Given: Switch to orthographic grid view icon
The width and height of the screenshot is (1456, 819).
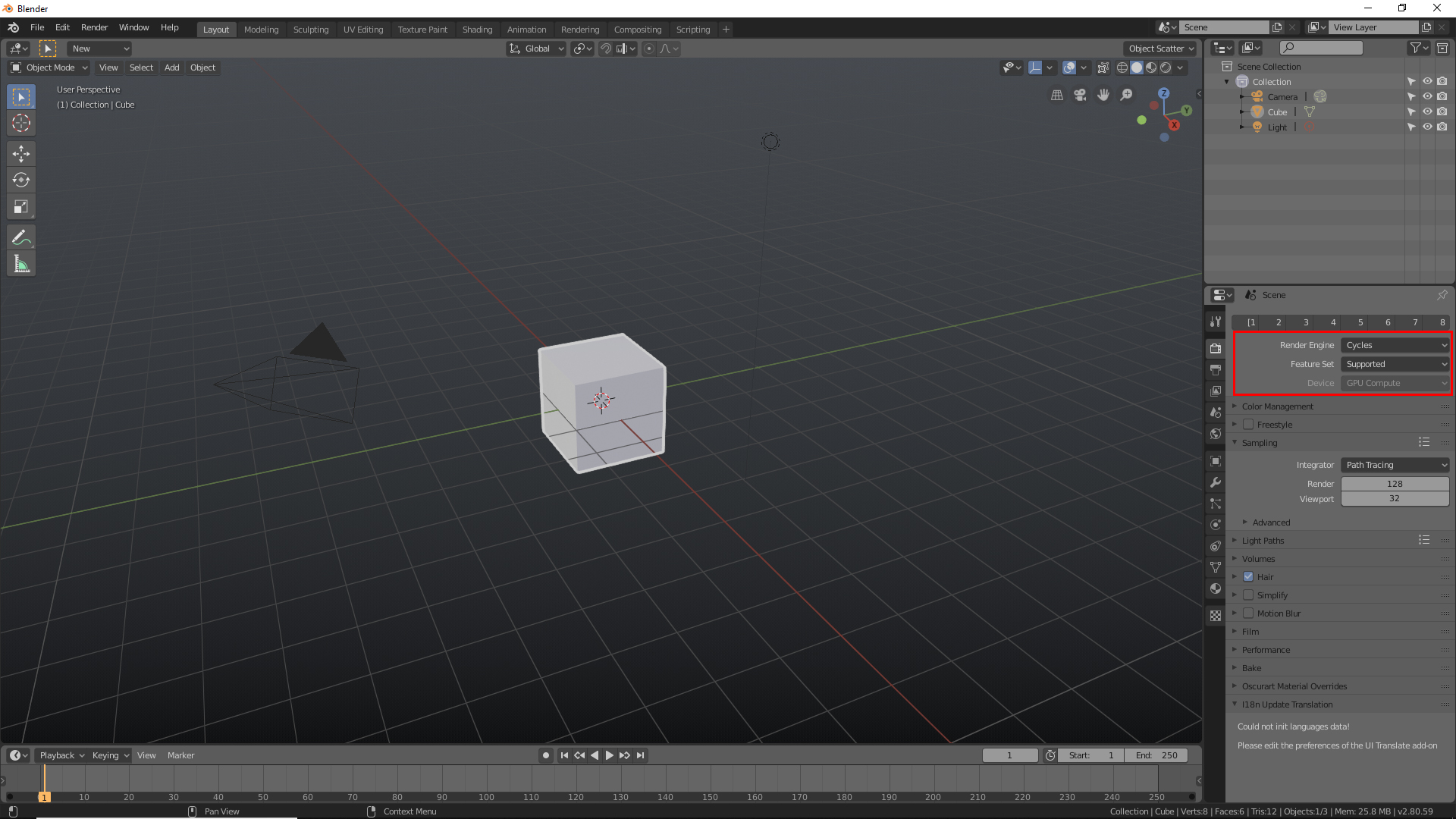Looking at the screenshot, I should click(x=1057, y=95).
